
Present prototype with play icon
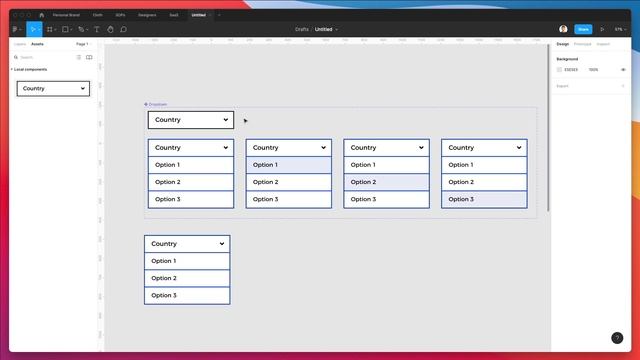pyautogui.click(x=602, y=29)
